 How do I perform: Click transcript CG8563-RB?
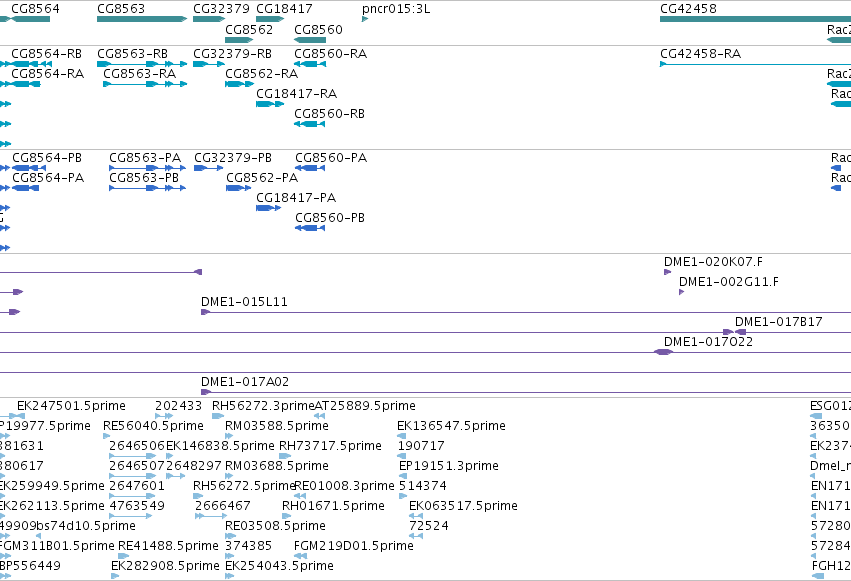pos(142,64)
